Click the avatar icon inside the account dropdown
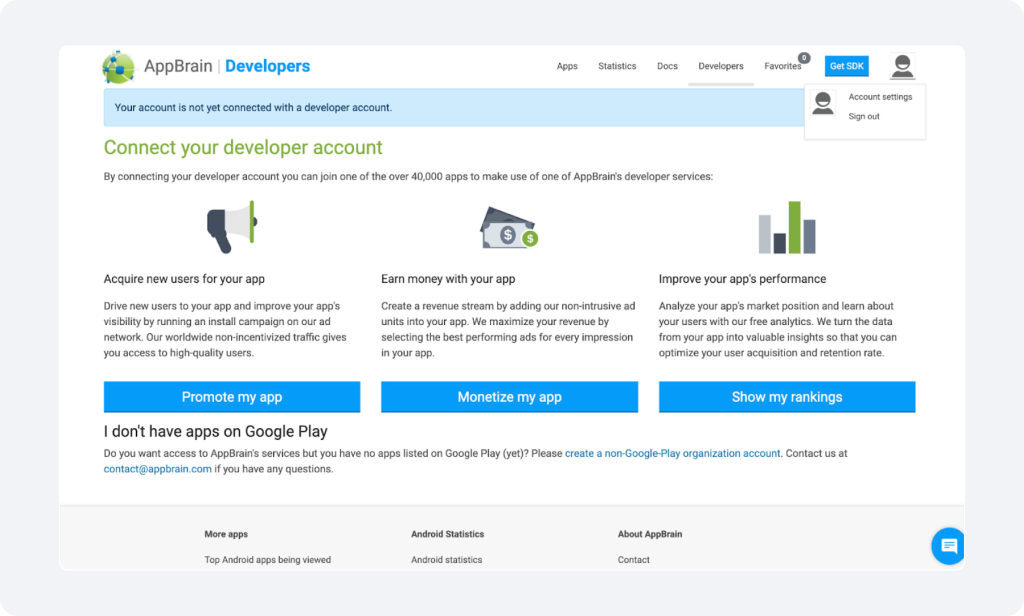The image size is (1024, 616). click(x=822, y=103)
